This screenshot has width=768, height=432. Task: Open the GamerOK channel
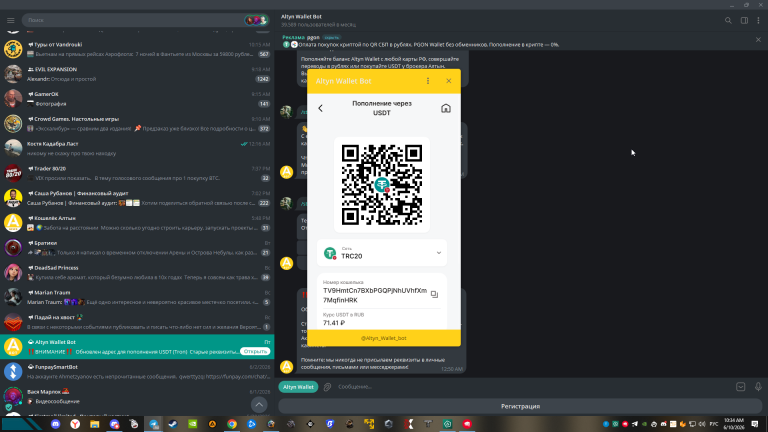(137, 99)
